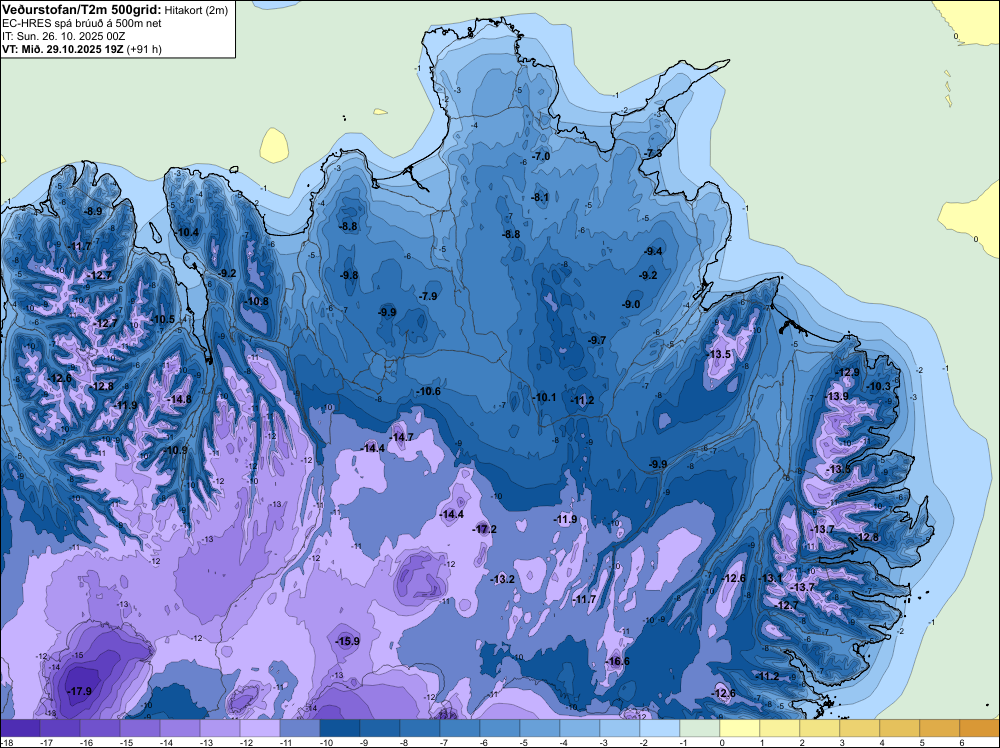The image size is (1000, 748).
Task: Click the -10.3 temperature value
Action: pyautogui.click(x=879, y=386)
